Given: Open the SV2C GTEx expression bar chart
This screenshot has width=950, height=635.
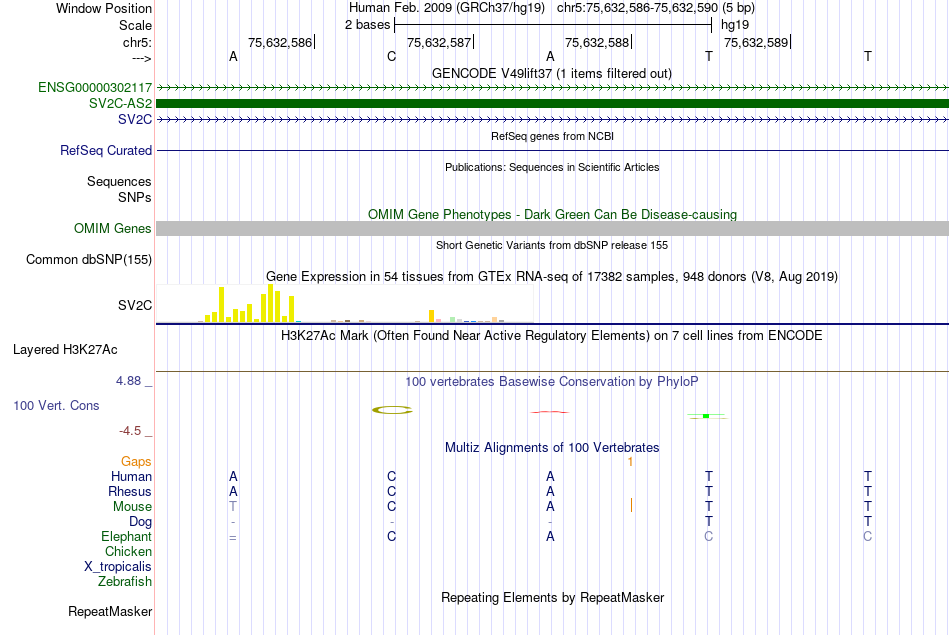Looking at the screenshot, I should (345, 304).
